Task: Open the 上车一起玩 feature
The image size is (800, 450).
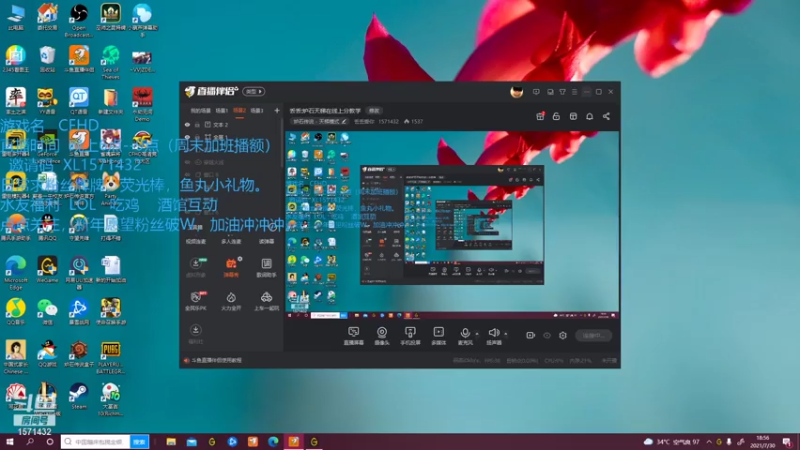Action: click(x=266, y=301)
